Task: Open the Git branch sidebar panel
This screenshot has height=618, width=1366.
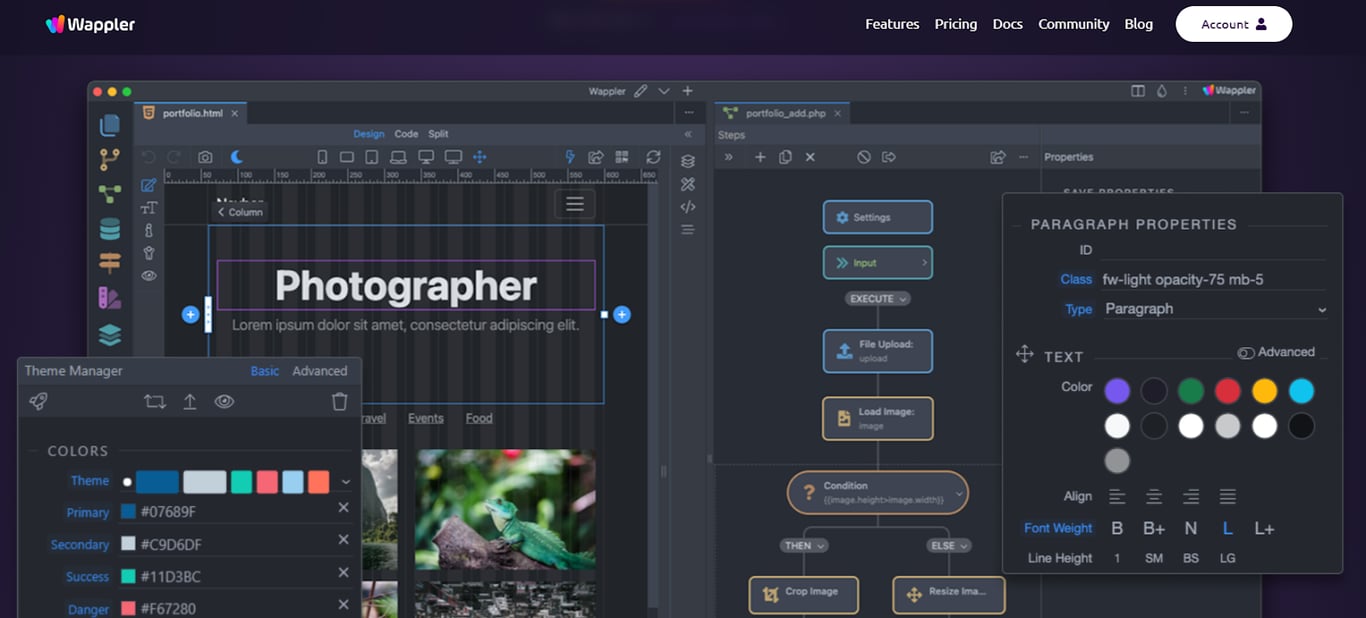Action: point(109,159)
